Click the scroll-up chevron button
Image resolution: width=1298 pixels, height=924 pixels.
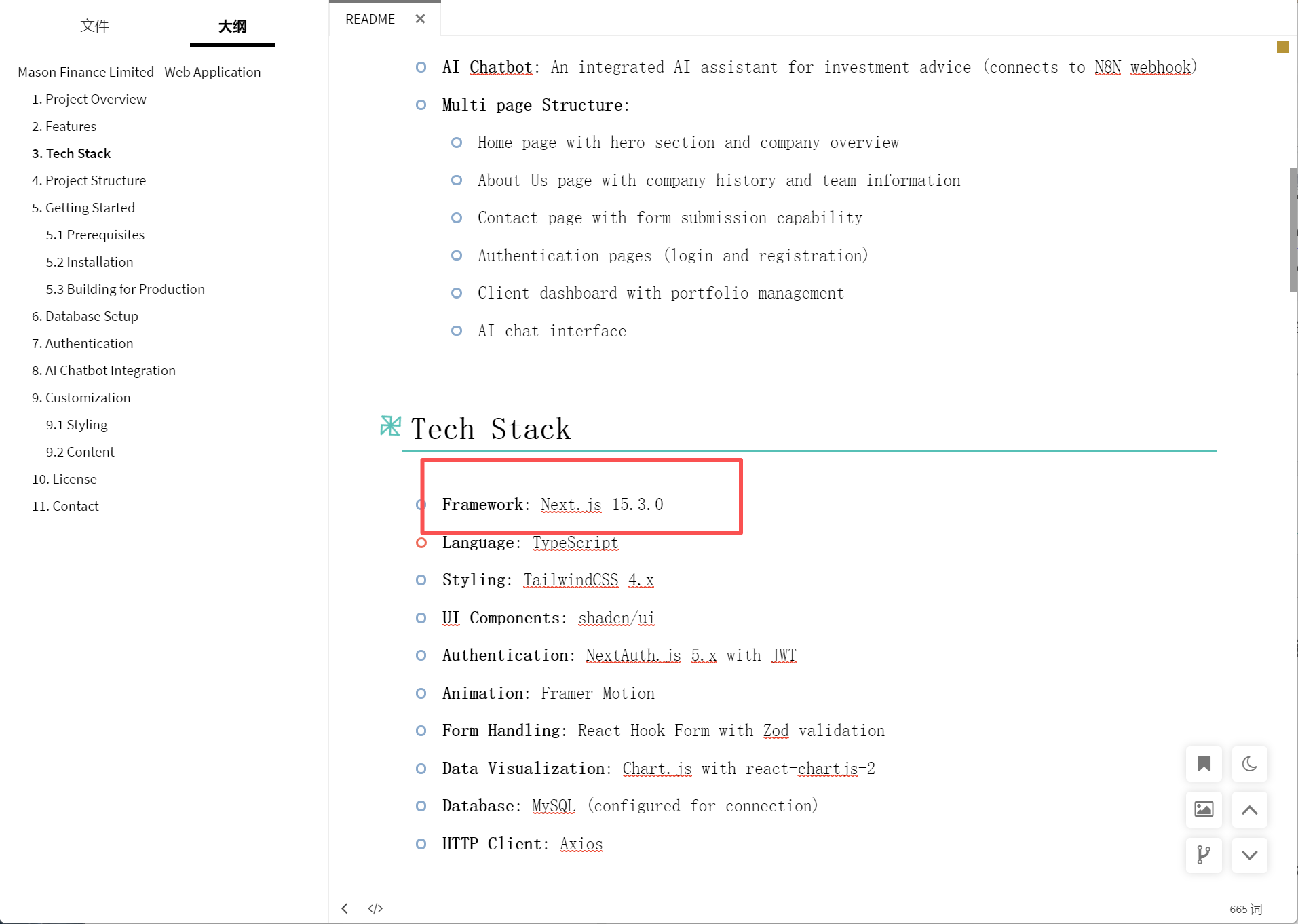click(1249, 809)
